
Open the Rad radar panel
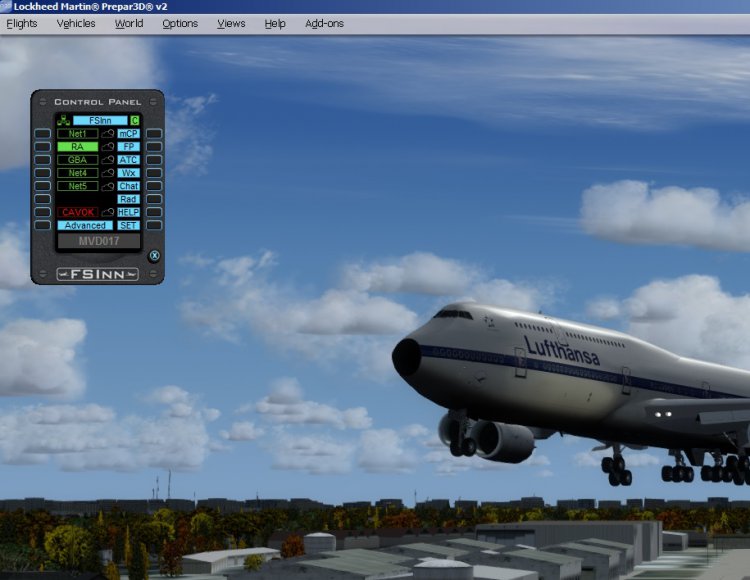click(x=128, y=199)
